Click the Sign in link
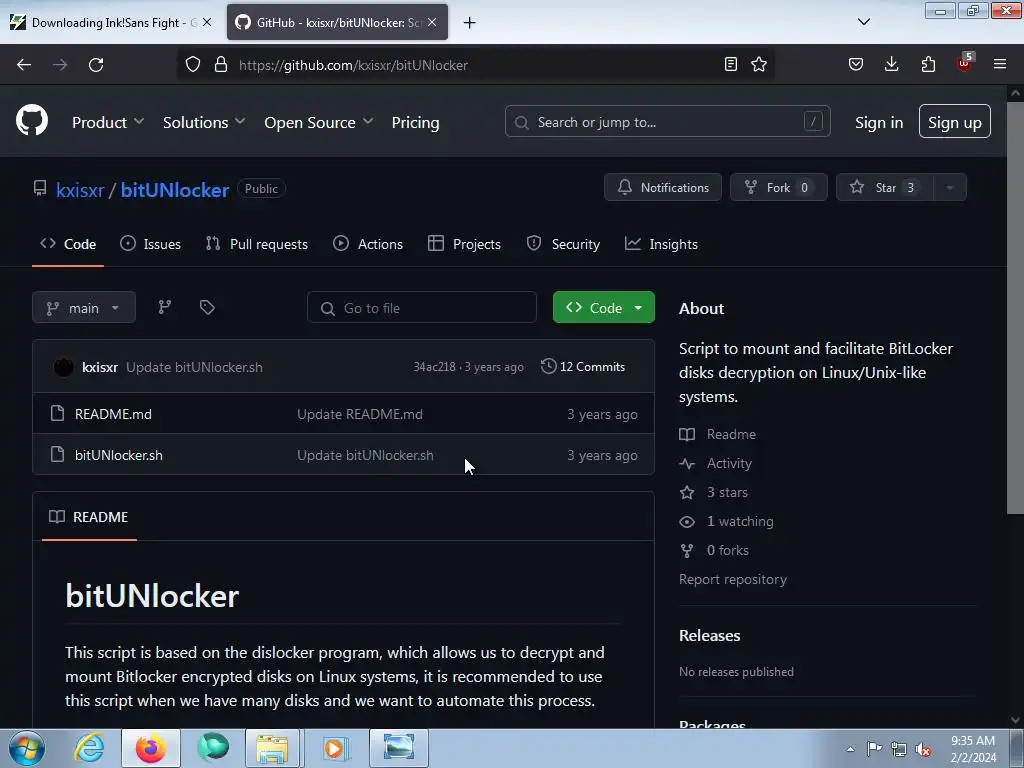The height and width of the screenshot is (768, 1024). click(x=879, y=122)
